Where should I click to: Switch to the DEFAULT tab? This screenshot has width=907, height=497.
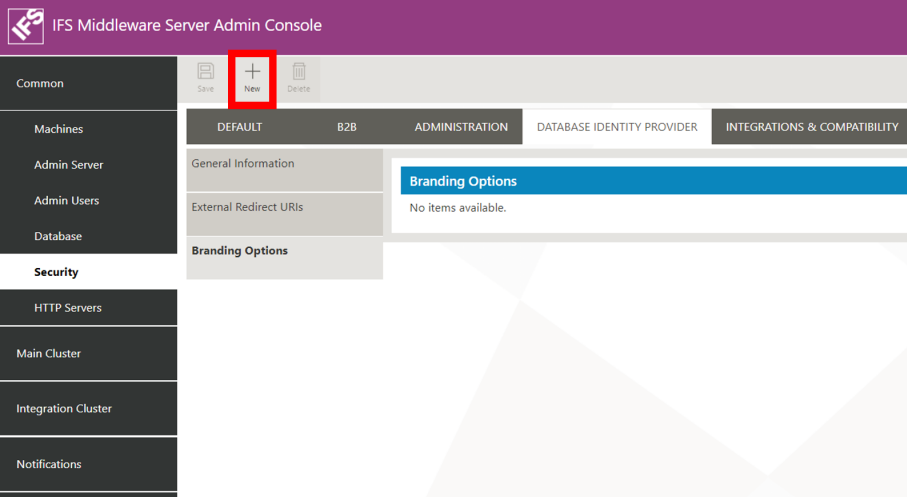(x=239, y=127)
